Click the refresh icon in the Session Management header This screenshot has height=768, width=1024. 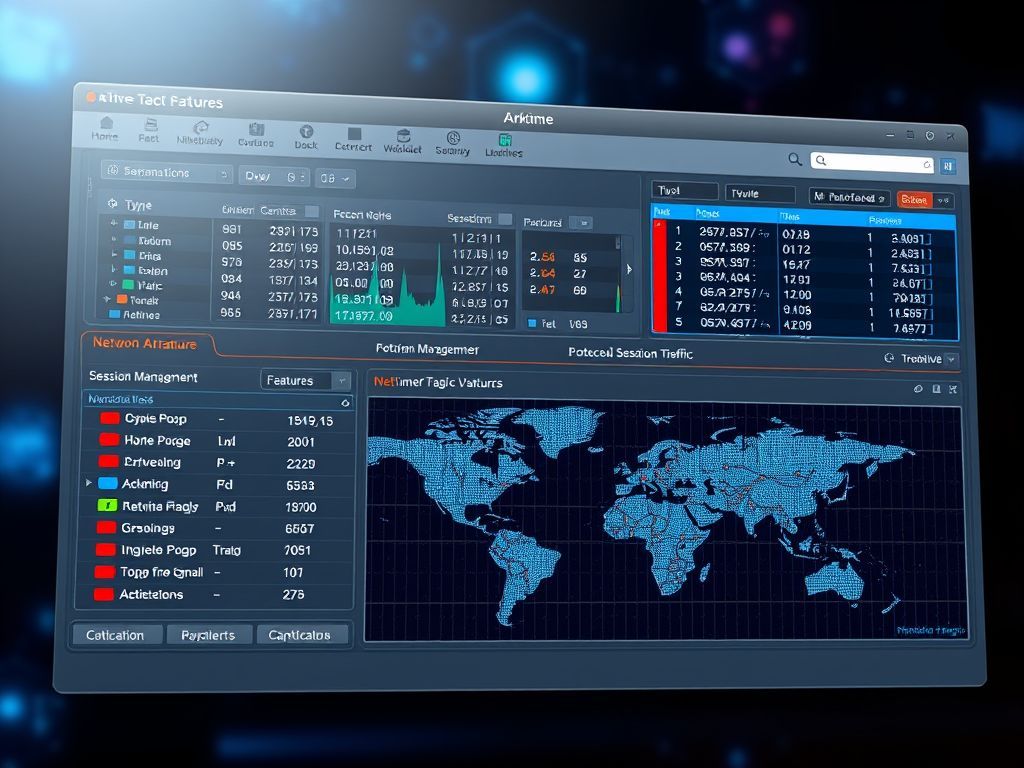coord(344,402)
